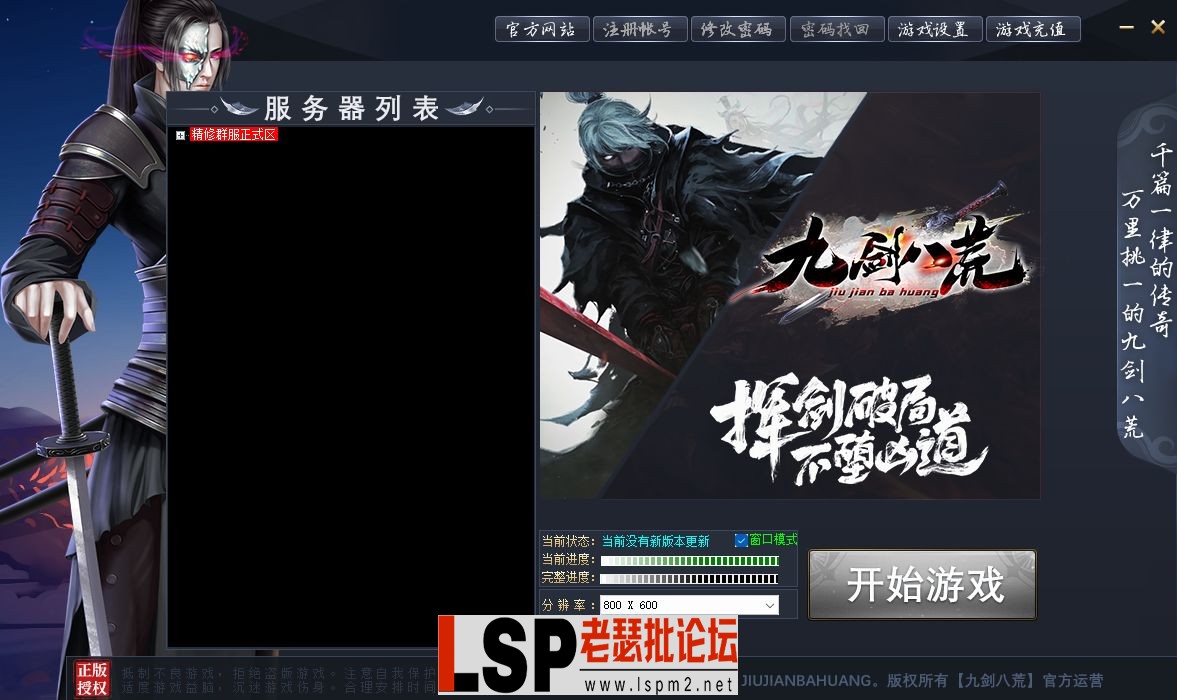Open the 官方网站 official website button
This screenshot has width=1177, height=700.
[x=541, y=29]
